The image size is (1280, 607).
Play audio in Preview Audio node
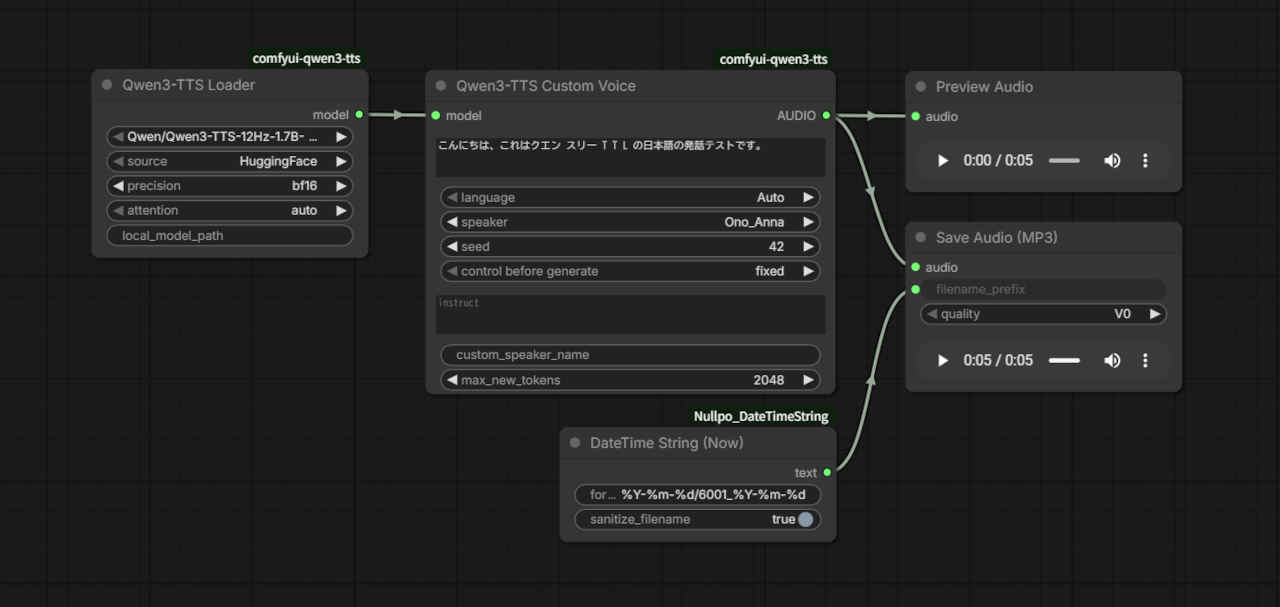(942, 160)
